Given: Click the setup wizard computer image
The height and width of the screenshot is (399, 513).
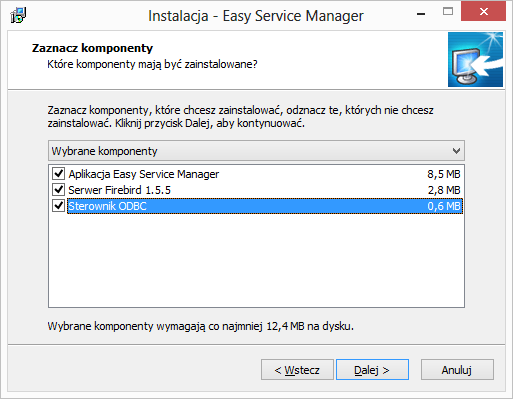Looking at the screenshot, I should [475, 60].
